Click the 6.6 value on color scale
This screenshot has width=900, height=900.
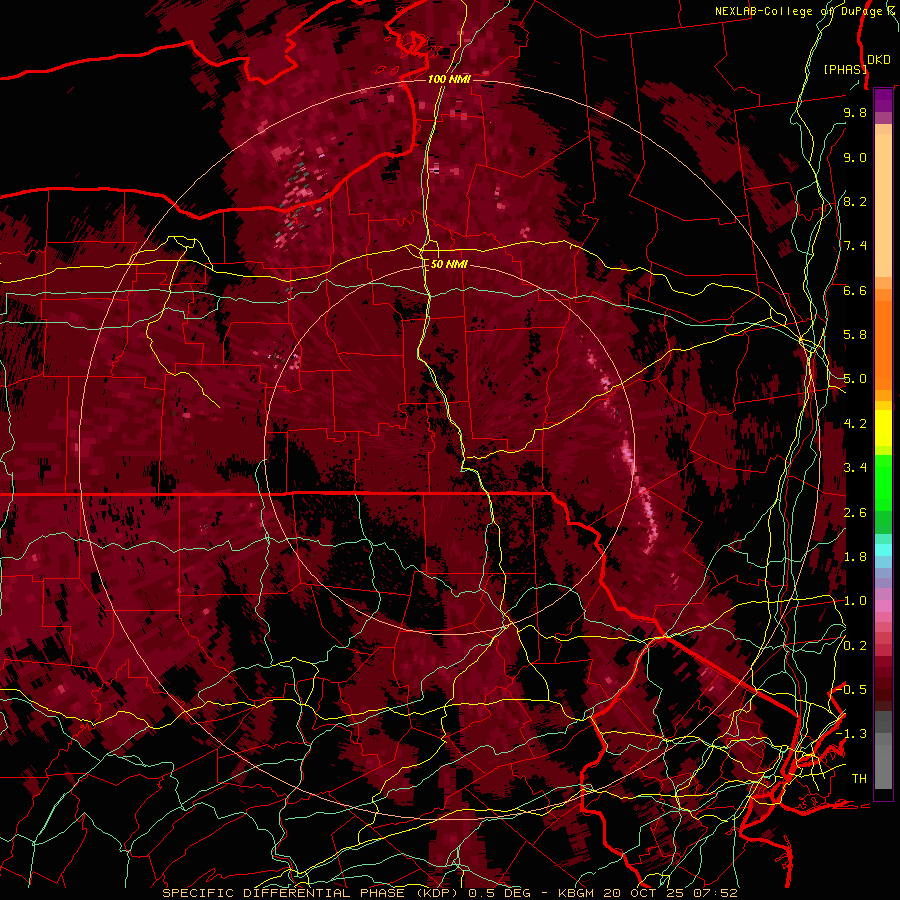click(855, 291)
